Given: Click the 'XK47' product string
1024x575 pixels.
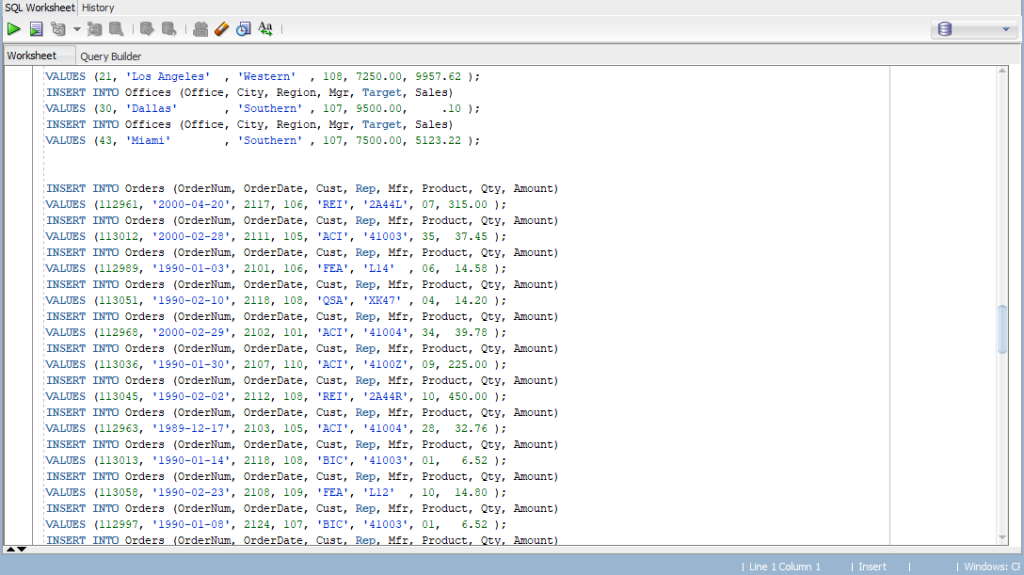Looking at the screenshot, I should click(382, 301).
